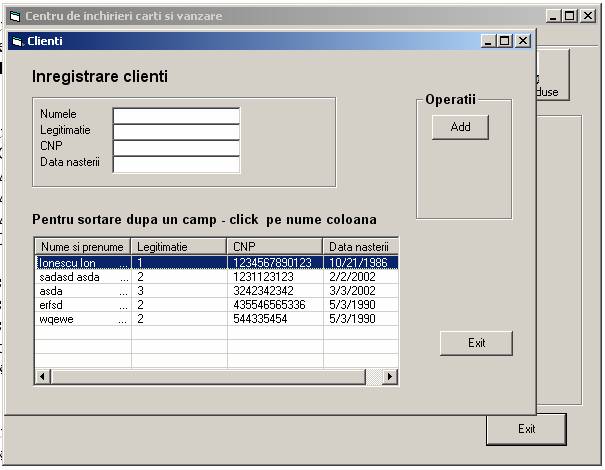Close the Clienti window
Viewport: 605px width, 470px height.
pyautogui.click(x=522, y=41)
